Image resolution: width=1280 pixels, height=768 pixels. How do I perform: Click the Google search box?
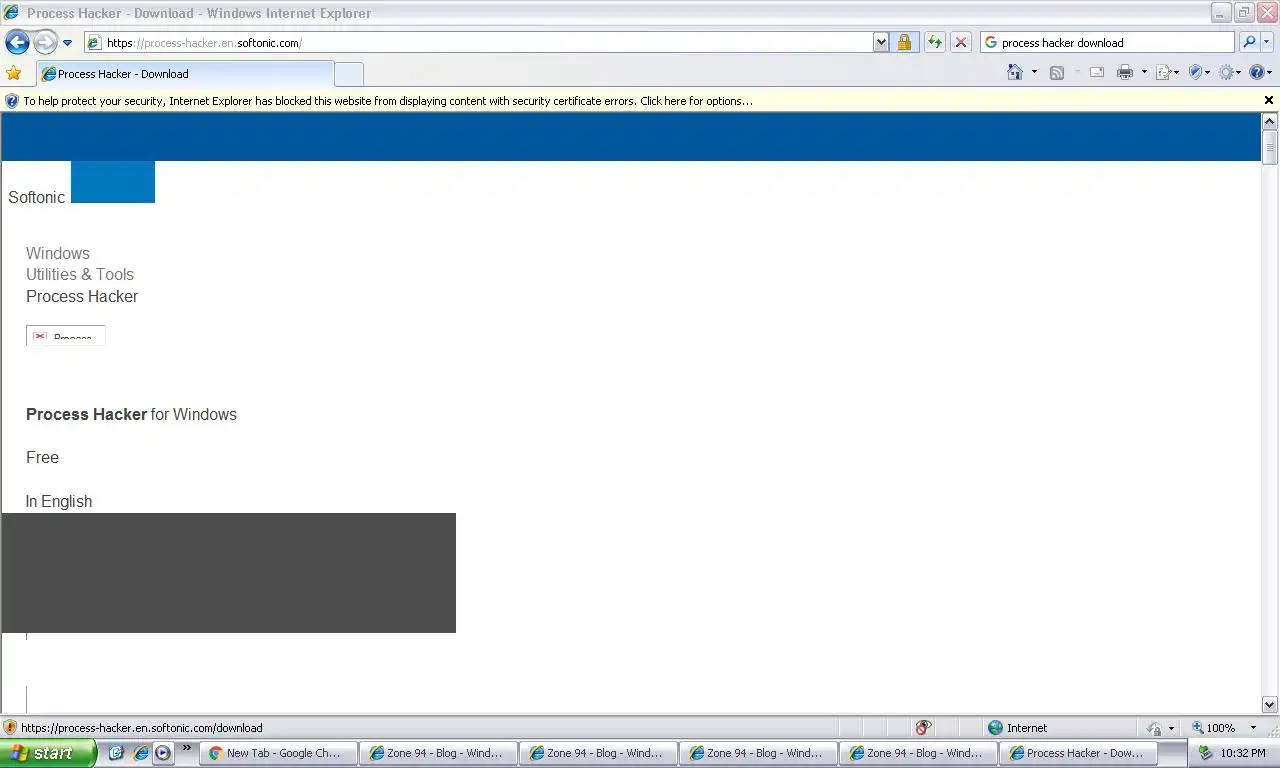point(1108,42)
